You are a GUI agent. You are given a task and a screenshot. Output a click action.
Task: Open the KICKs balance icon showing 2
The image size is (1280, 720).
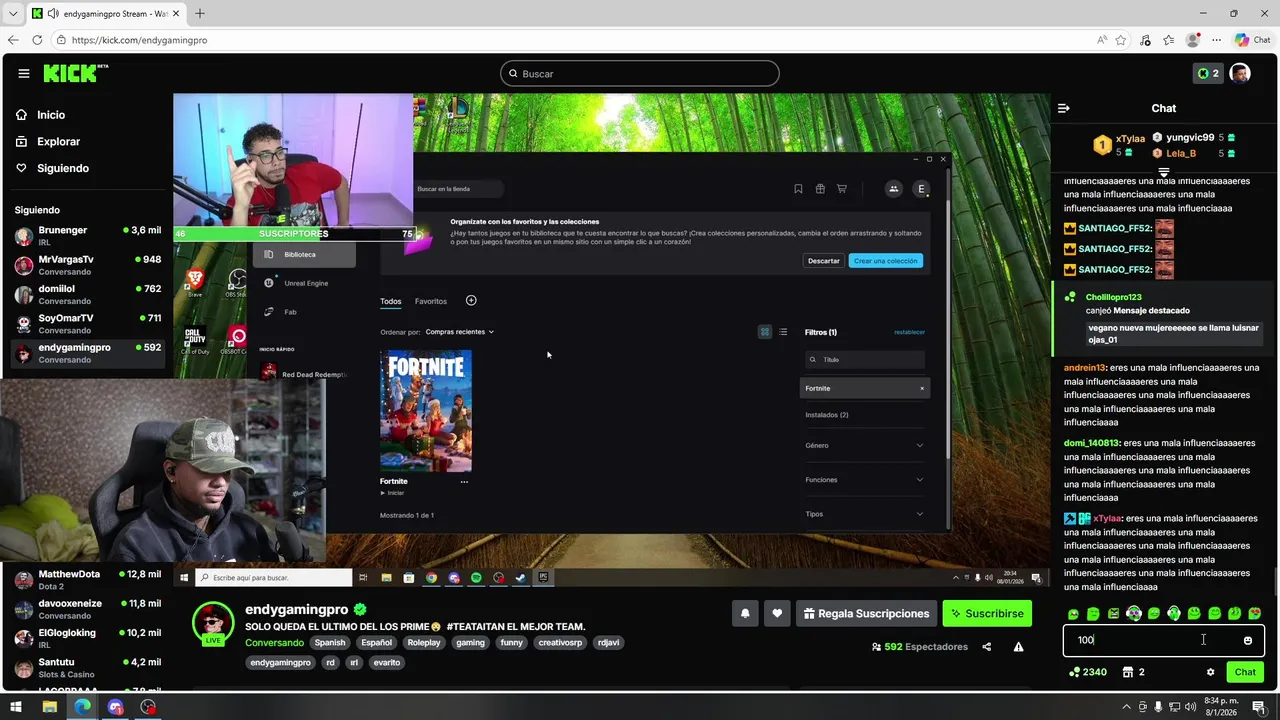pos(1208,73)
